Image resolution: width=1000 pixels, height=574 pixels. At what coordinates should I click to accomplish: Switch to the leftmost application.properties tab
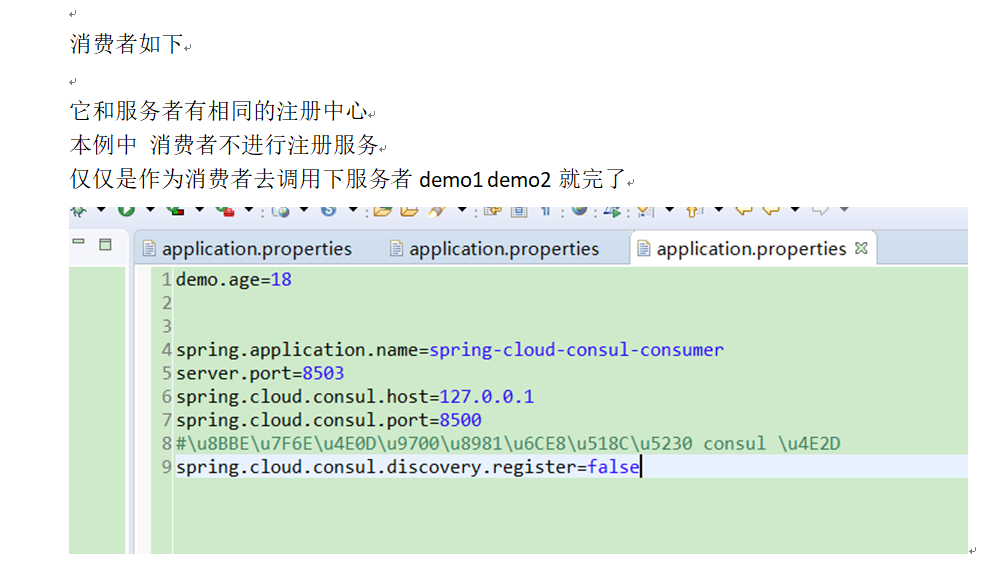click(247, 249)
